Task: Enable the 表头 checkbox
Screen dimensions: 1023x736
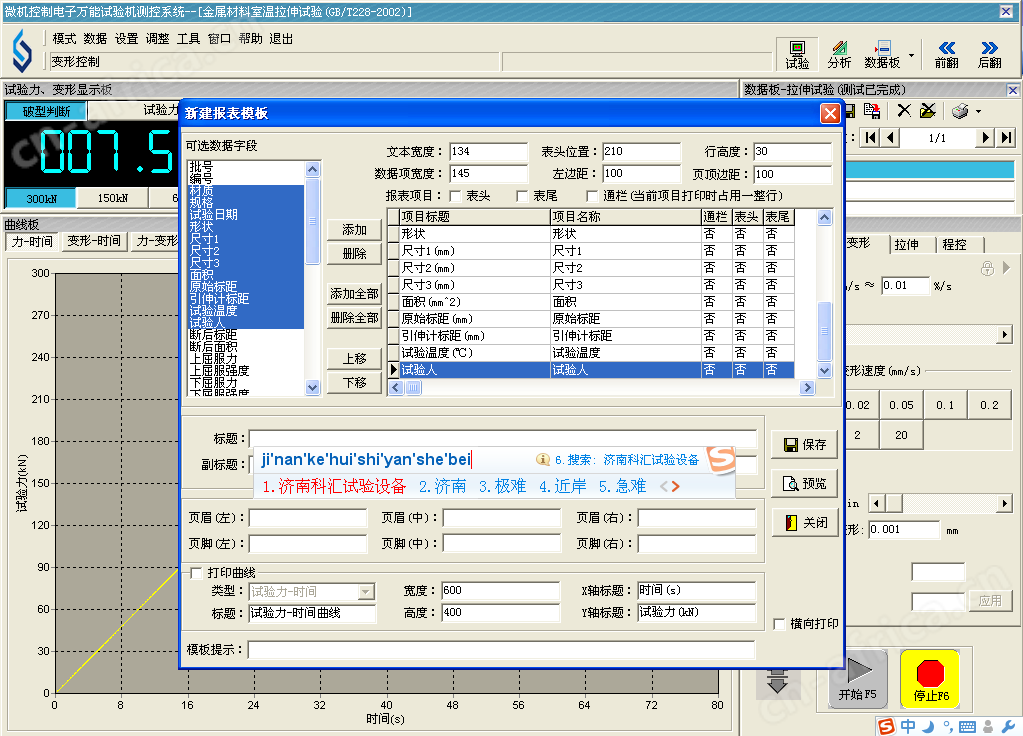Action: coord(457,196)
